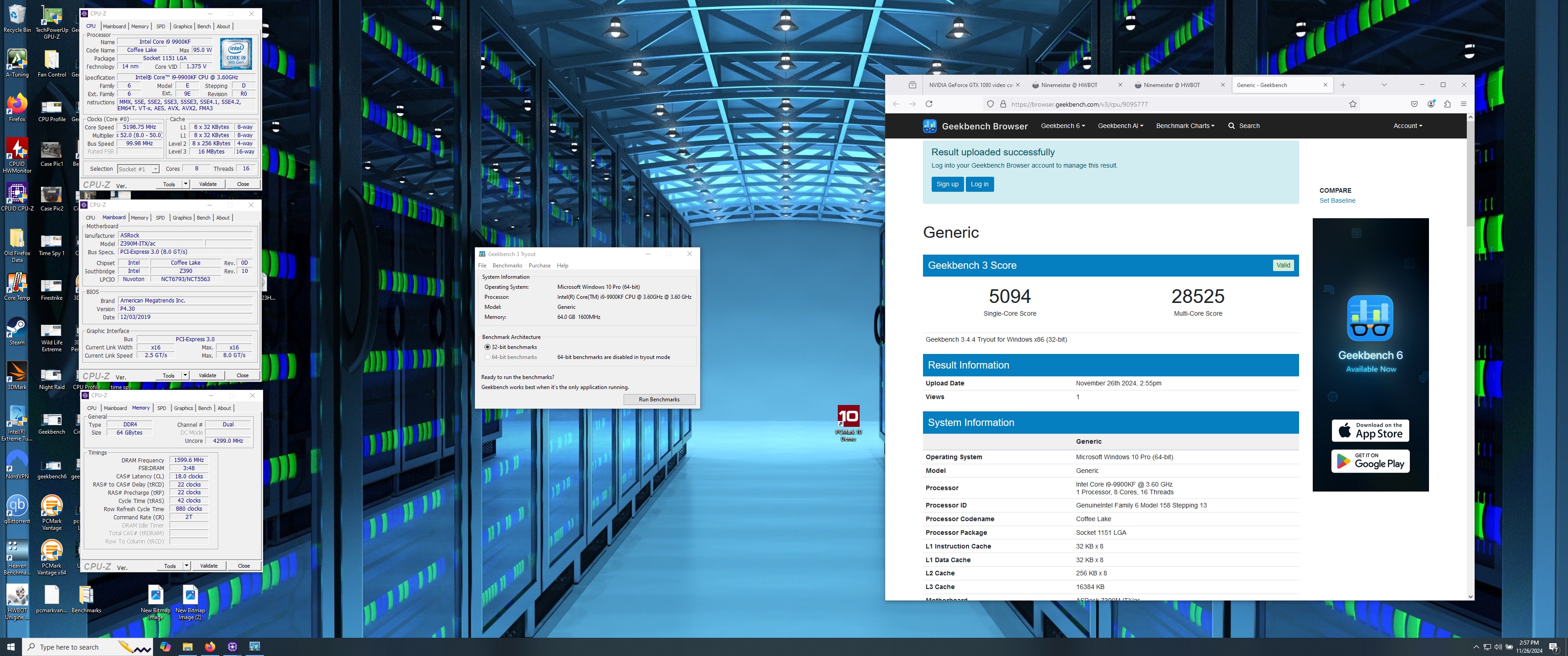This screenshot has width=1568, height=656.
Task: Open the Steam desktop shortcut
Action: [x=17, y=332]
